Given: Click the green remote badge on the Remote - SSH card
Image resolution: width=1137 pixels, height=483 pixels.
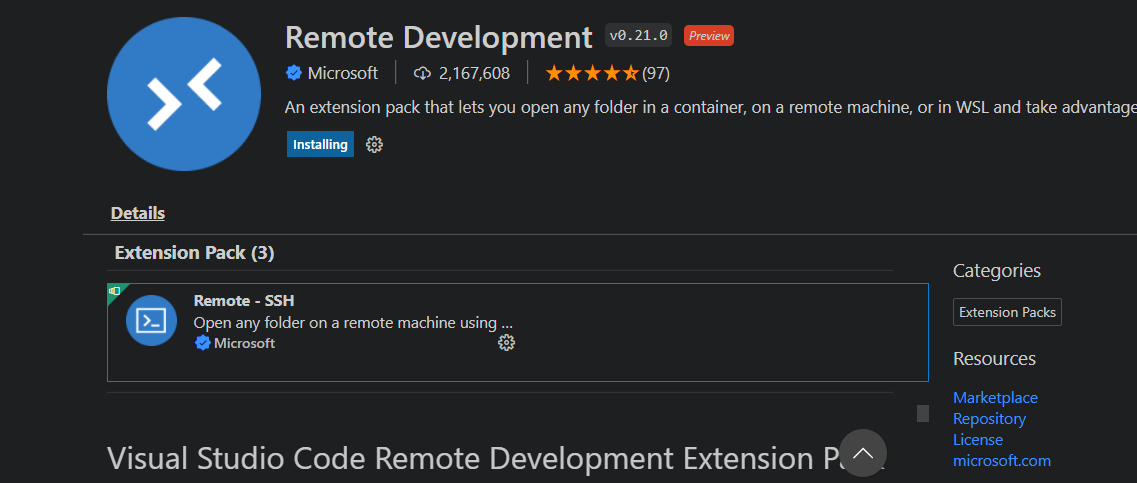Looking at the screenshot, I should 115,290.
